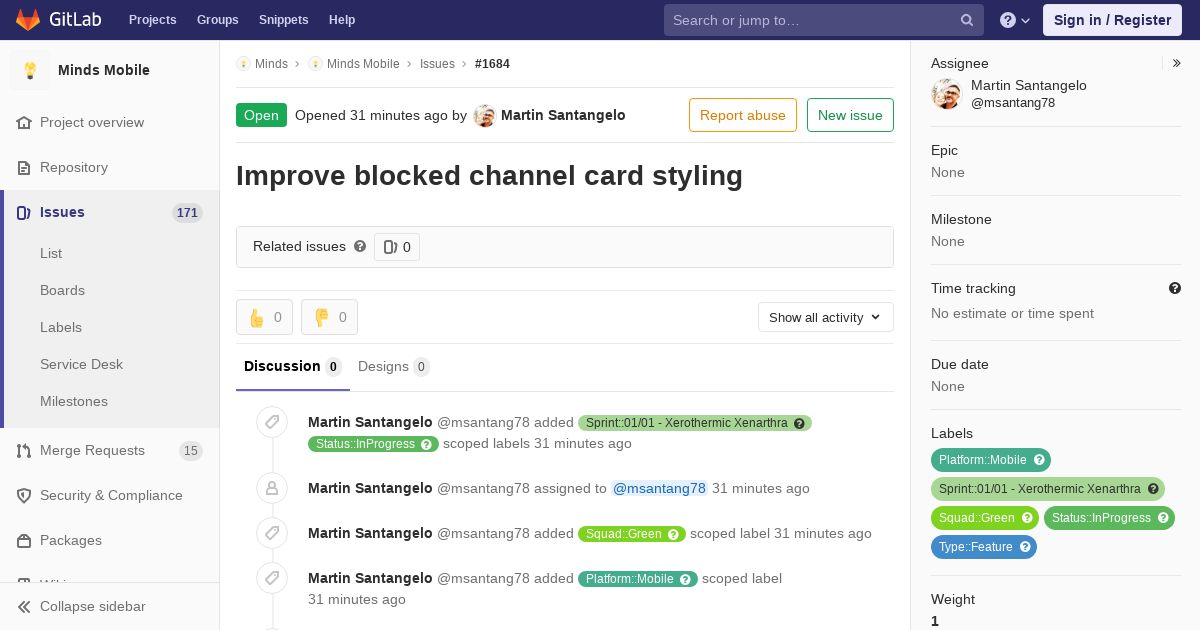This screenshot has width=1200, height=630.
Task: Click Time tracking help icon
Action: [x=1175, y=288]
